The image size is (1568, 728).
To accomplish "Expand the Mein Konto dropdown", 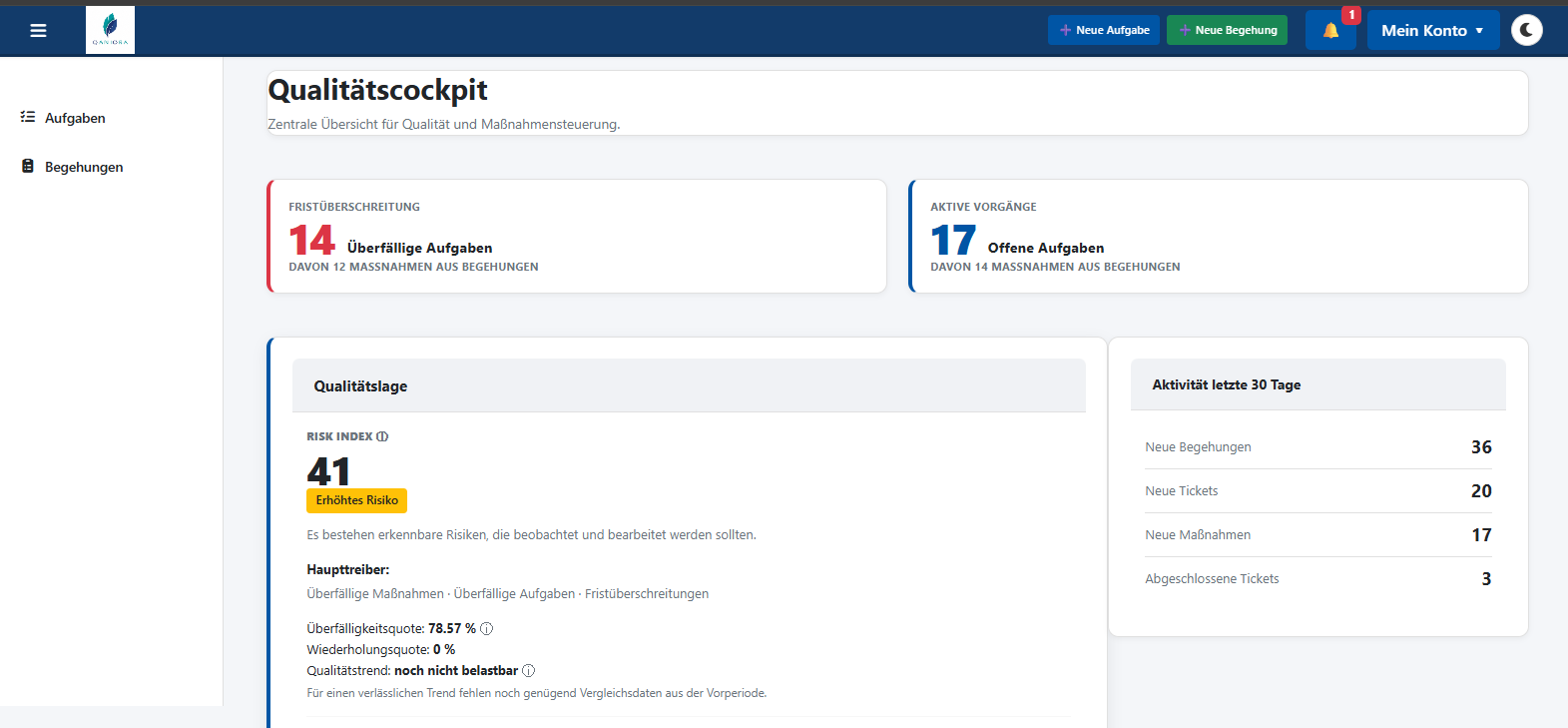I will (x=1432, y=30).
